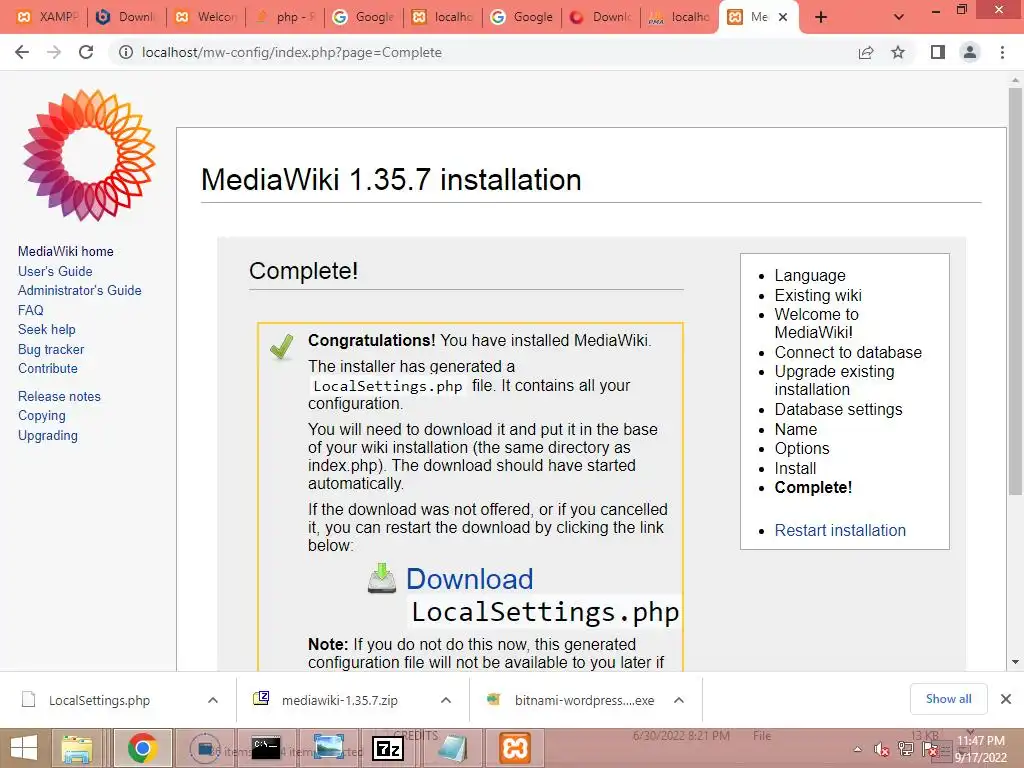Switch to the first Google tab
Screen dimensions: 1024x768
pyautogui.click(x=364, y=17)
